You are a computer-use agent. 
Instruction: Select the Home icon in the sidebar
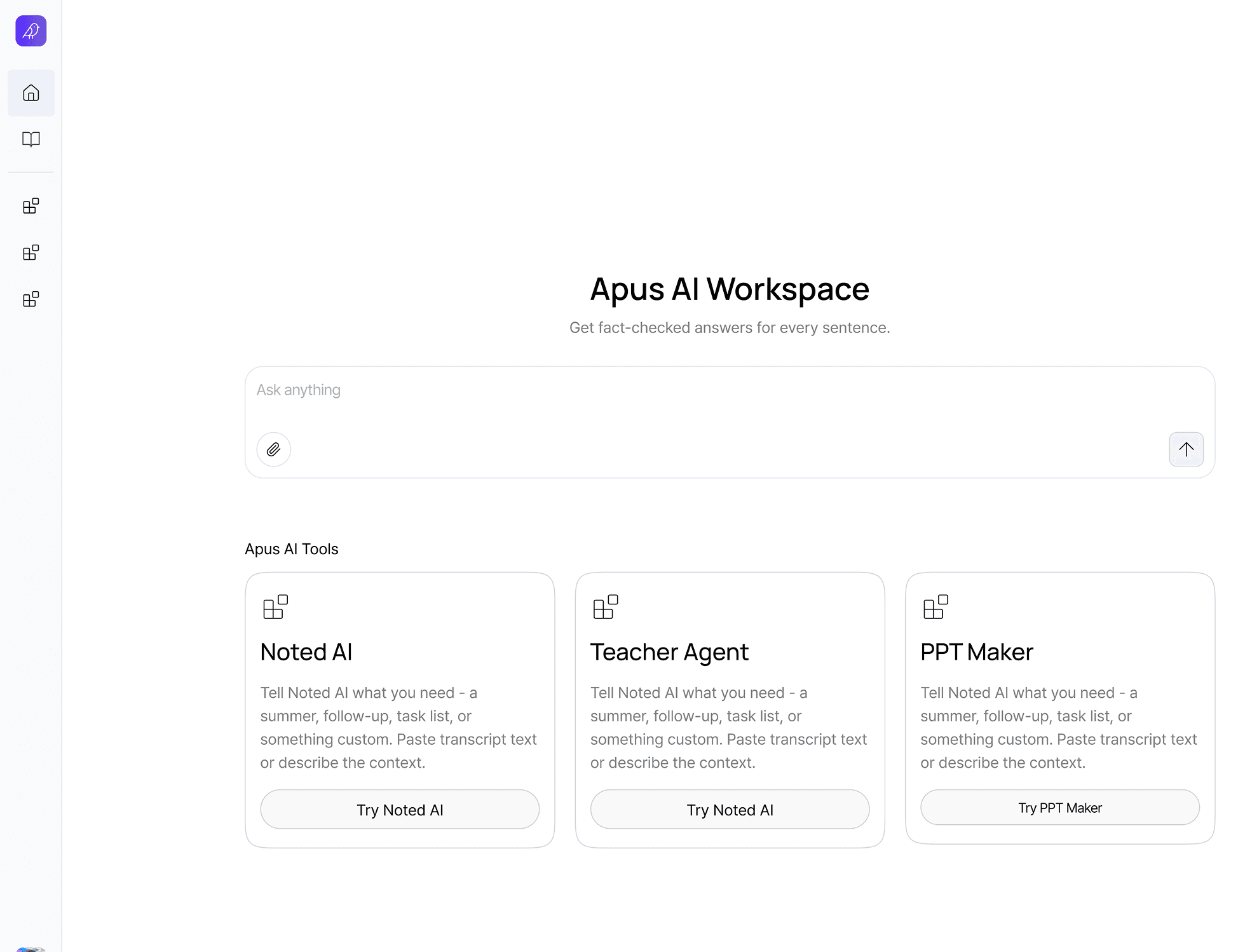(x=31, y=93)
